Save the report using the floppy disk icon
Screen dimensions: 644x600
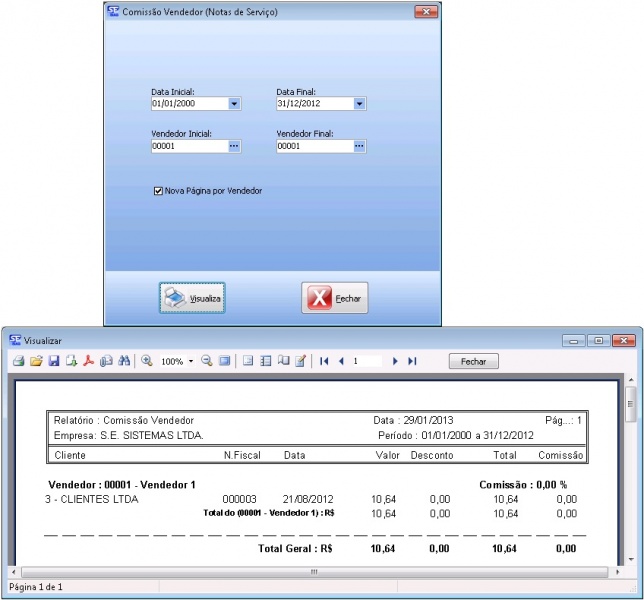[54, 361]
